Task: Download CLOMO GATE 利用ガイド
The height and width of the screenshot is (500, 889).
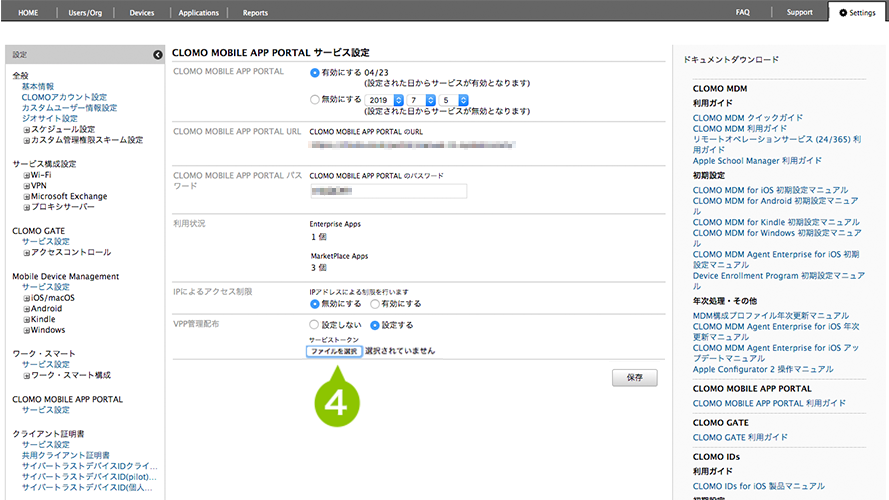Action: coord(740,438)
